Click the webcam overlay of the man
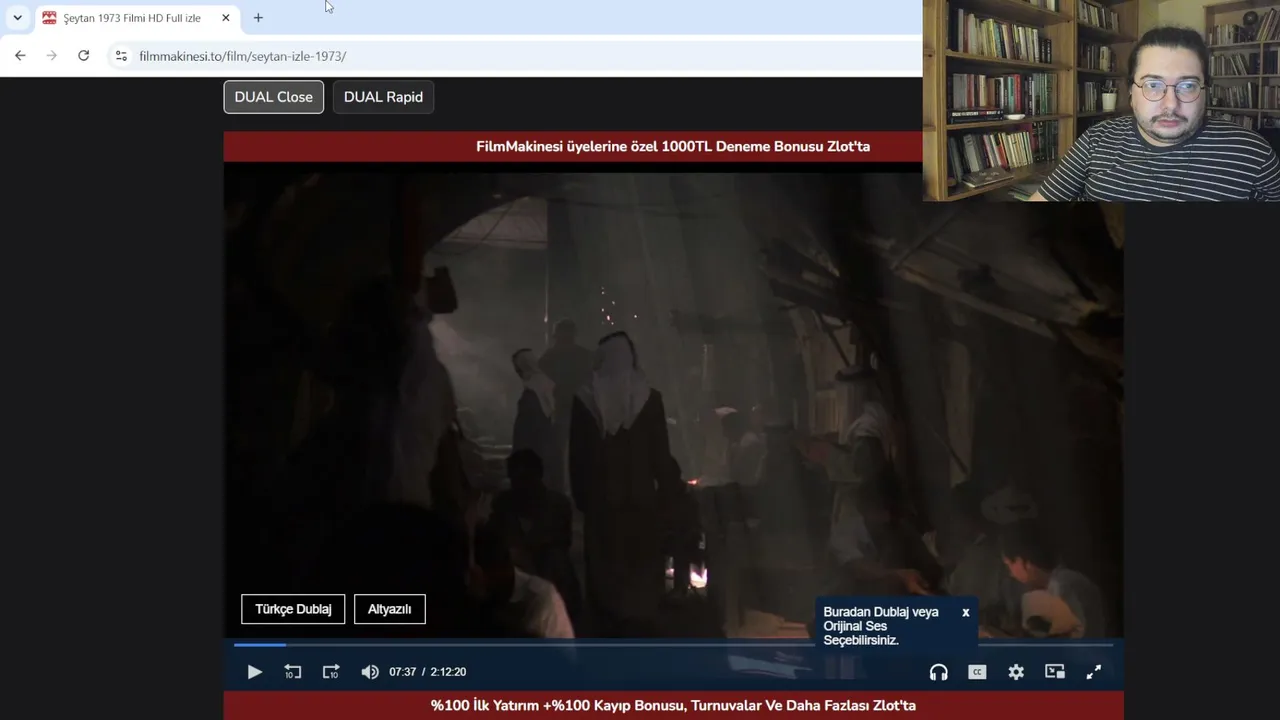The height and width of the screenshot is (720, 1280). [1101, 100]
